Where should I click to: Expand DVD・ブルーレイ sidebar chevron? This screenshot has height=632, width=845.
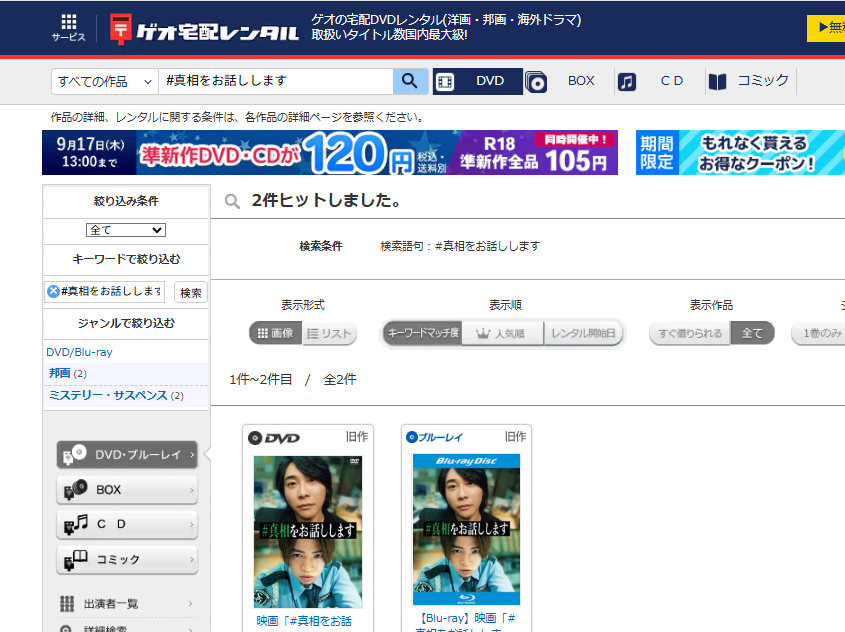point(192,455)
